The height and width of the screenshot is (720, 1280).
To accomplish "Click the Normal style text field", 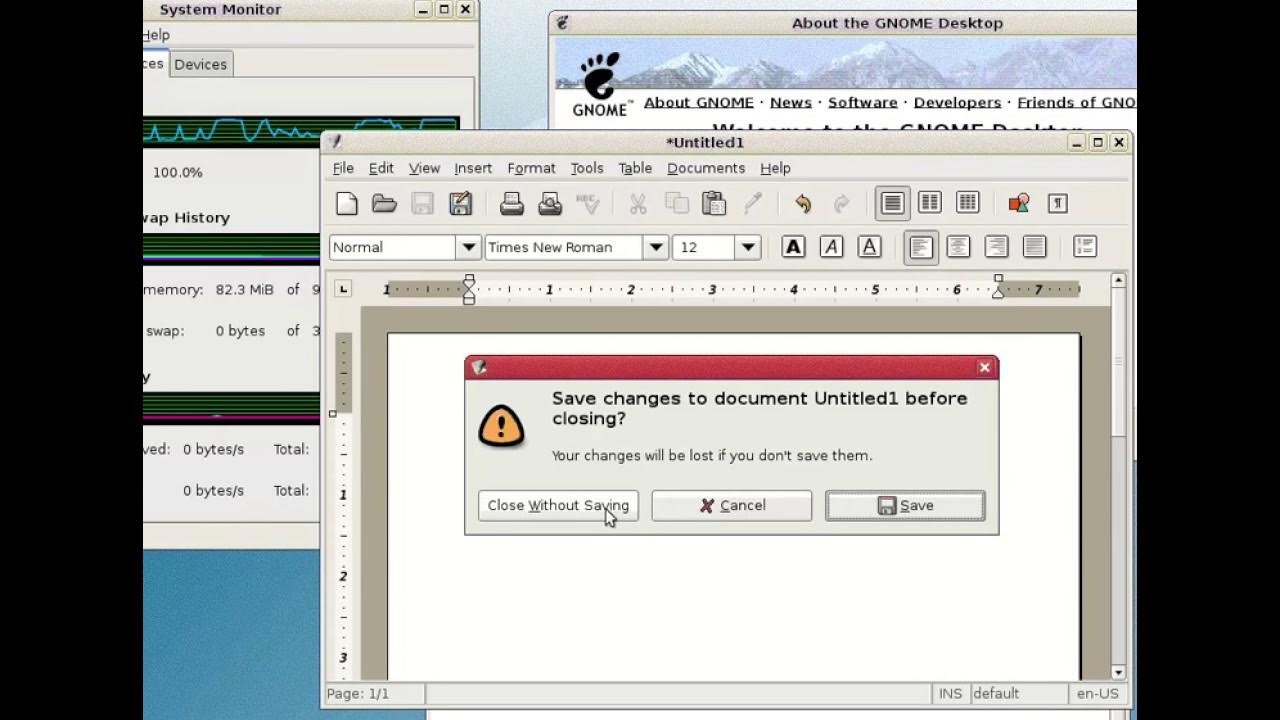I will point(392,247).
